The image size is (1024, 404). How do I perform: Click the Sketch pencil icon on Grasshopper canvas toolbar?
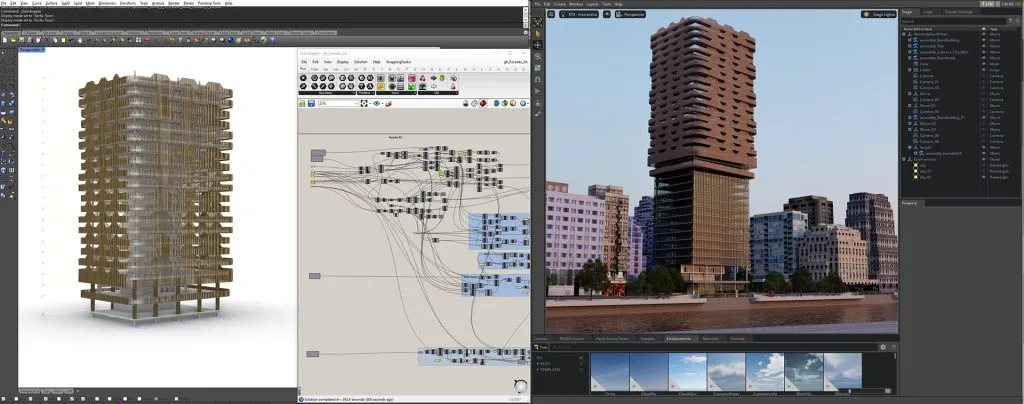coord(389,103)
